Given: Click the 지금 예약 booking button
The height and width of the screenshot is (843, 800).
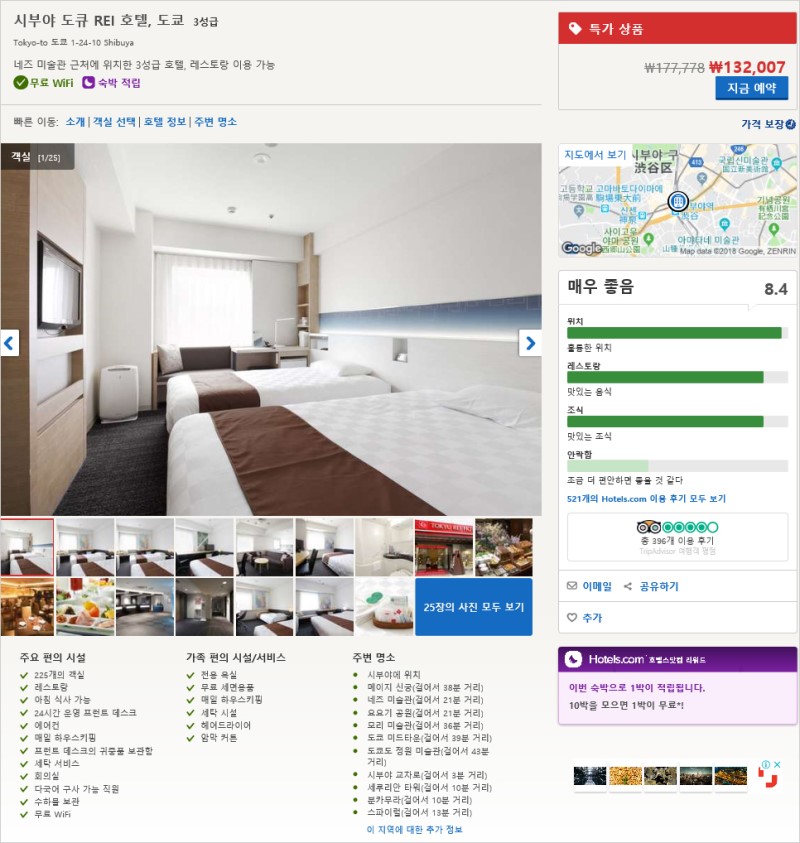Looking at the screenshot, I should tap(752, 88).
